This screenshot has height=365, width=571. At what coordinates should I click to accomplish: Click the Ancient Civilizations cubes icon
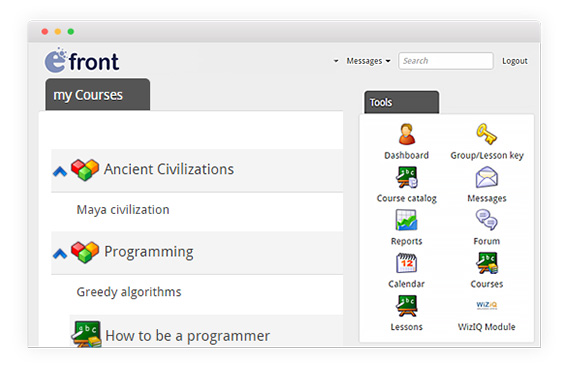click(84, 170)
